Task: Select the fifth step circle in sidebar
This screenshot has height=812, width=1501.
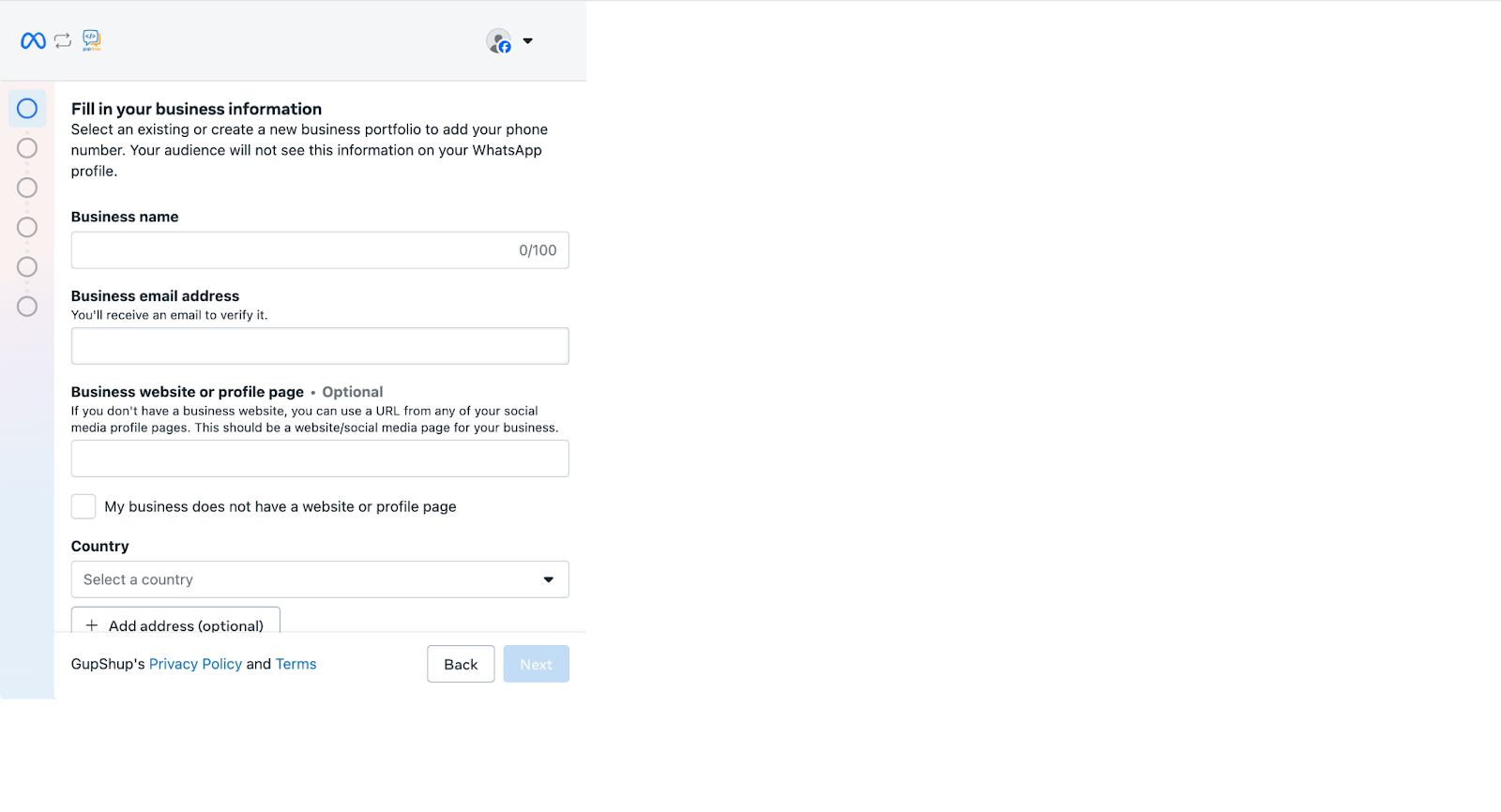Action: tap(27, 267)
